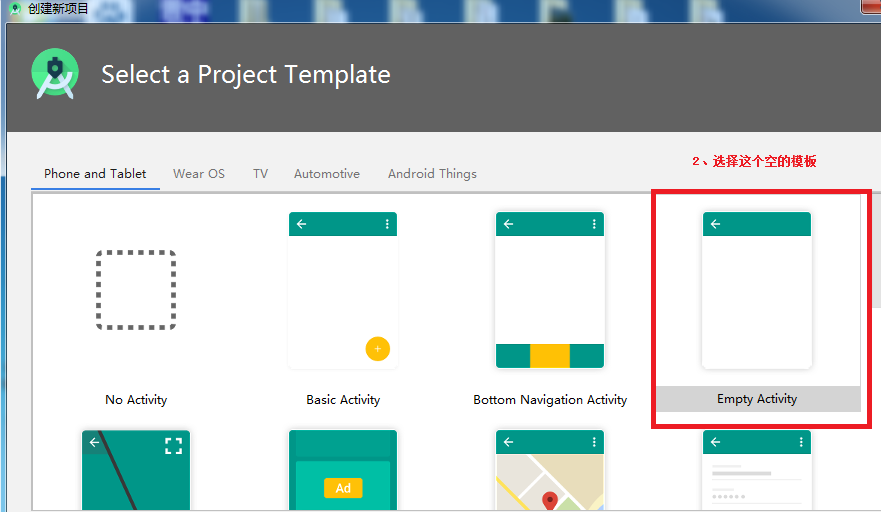Click the Bottom Navigation Activity label
Viewport: 881px width, 512px height.
coord(550,400)
